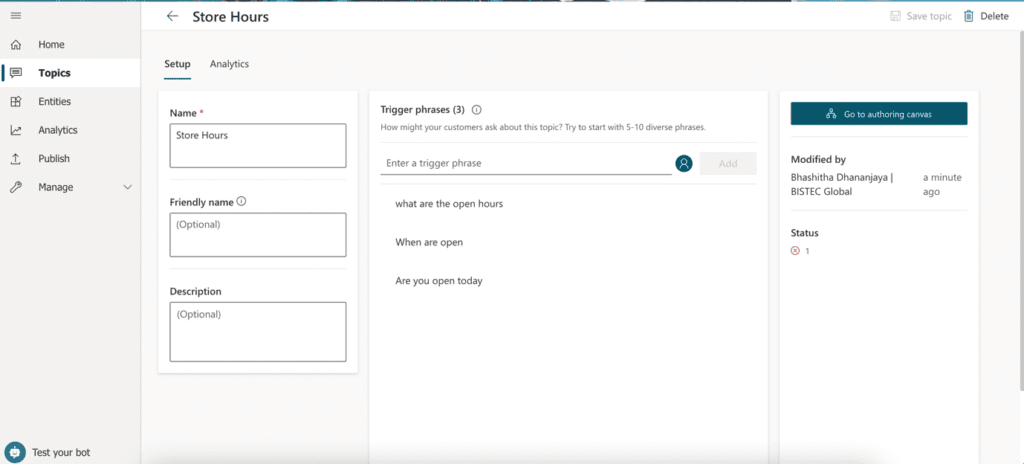Screen dimensions: 1024x464
Task: Click the Topics chat bubble icon
Action: (16, 73)
